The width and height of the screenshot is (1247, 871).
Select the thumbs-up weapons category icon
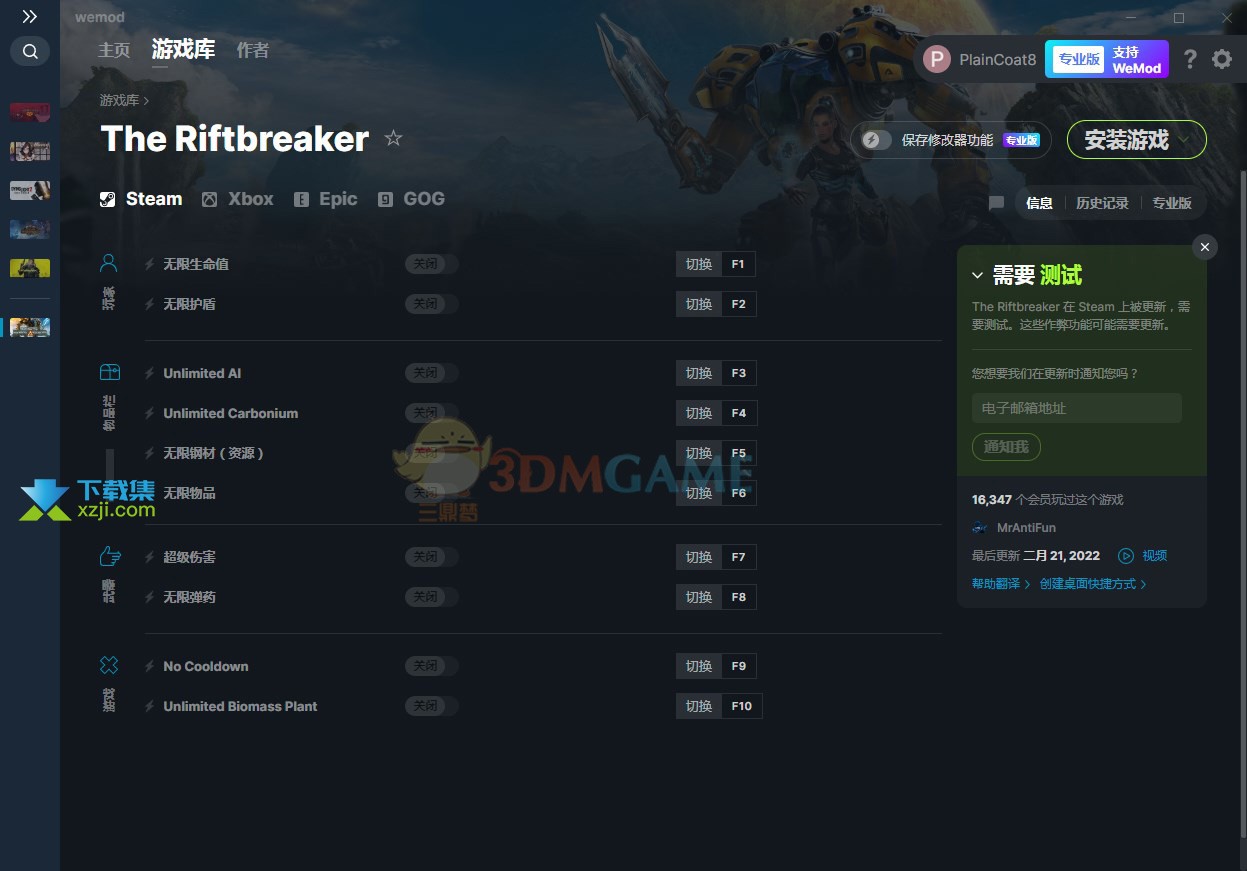point(109,556)
